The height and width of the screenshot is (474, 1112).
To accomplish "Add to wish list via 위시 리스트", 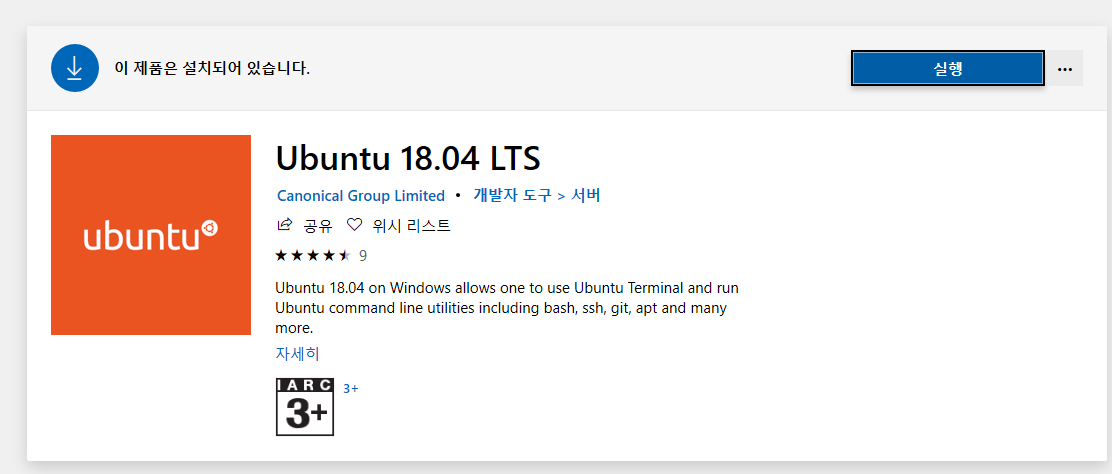I will [412, 226].
